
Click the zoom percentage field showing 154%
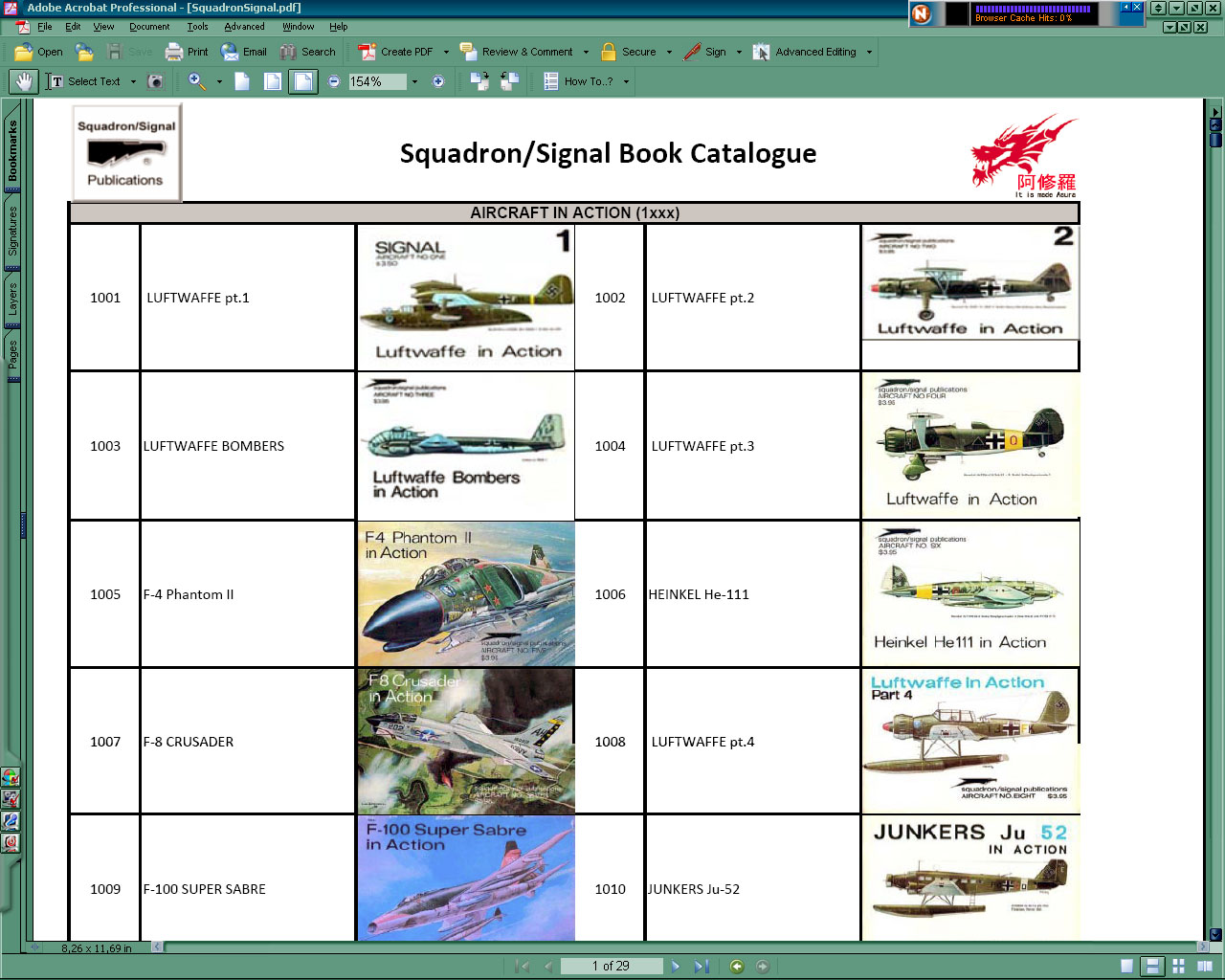tap(375, 81)
